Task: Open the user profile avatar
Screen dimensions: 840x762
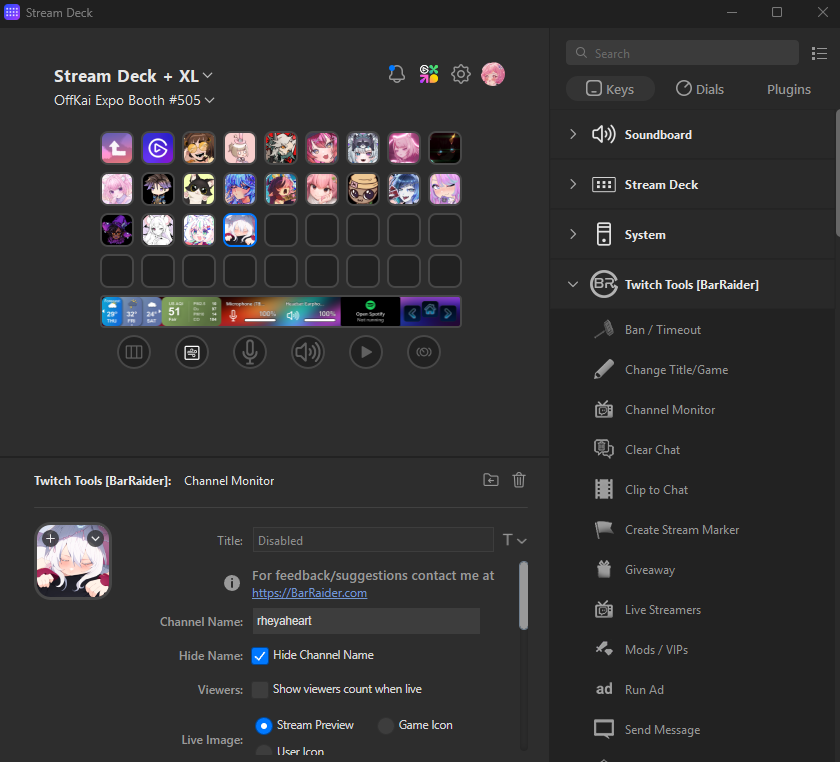Action: point(493,74)
